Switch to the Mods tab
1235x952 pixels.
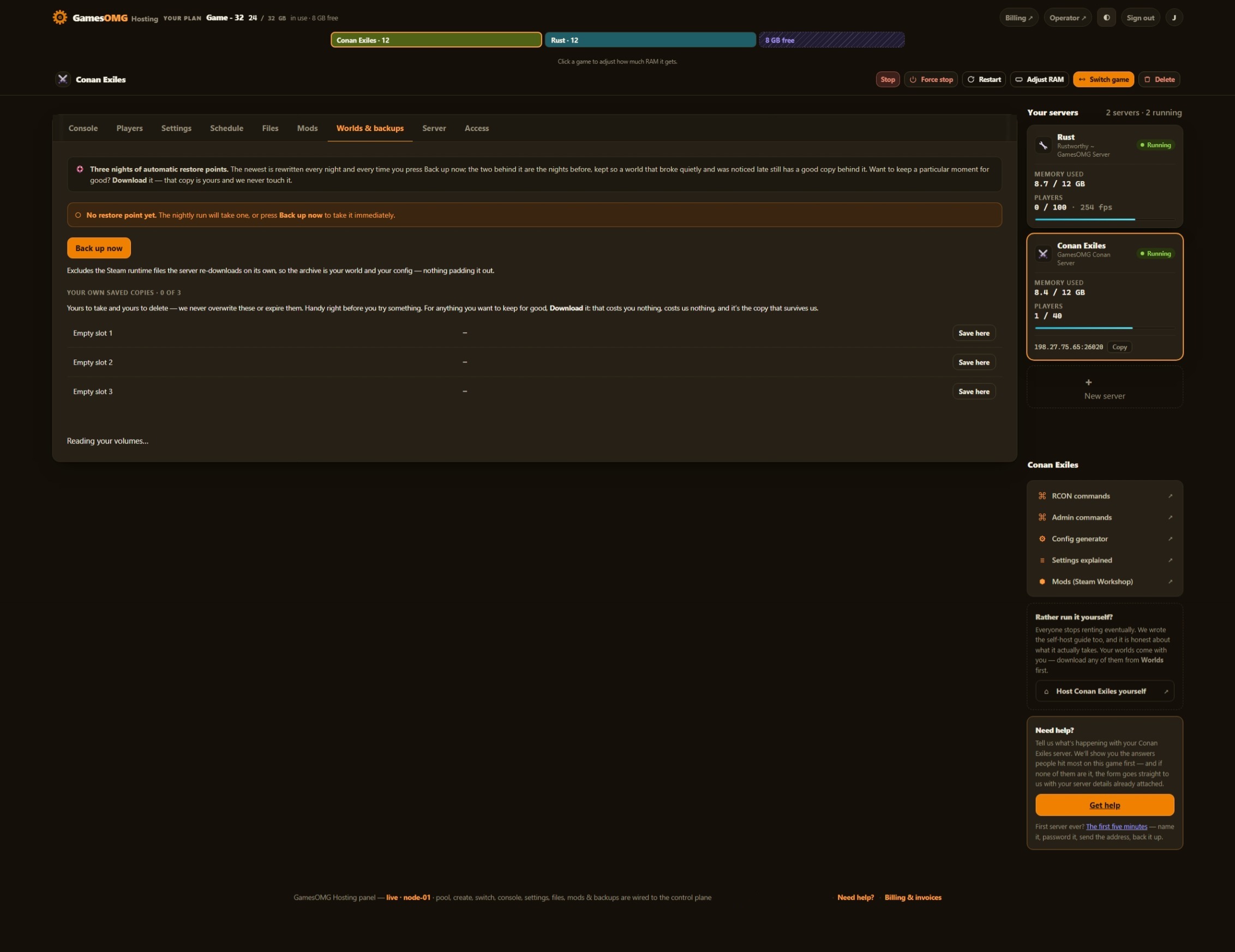(x=307, y=128)
